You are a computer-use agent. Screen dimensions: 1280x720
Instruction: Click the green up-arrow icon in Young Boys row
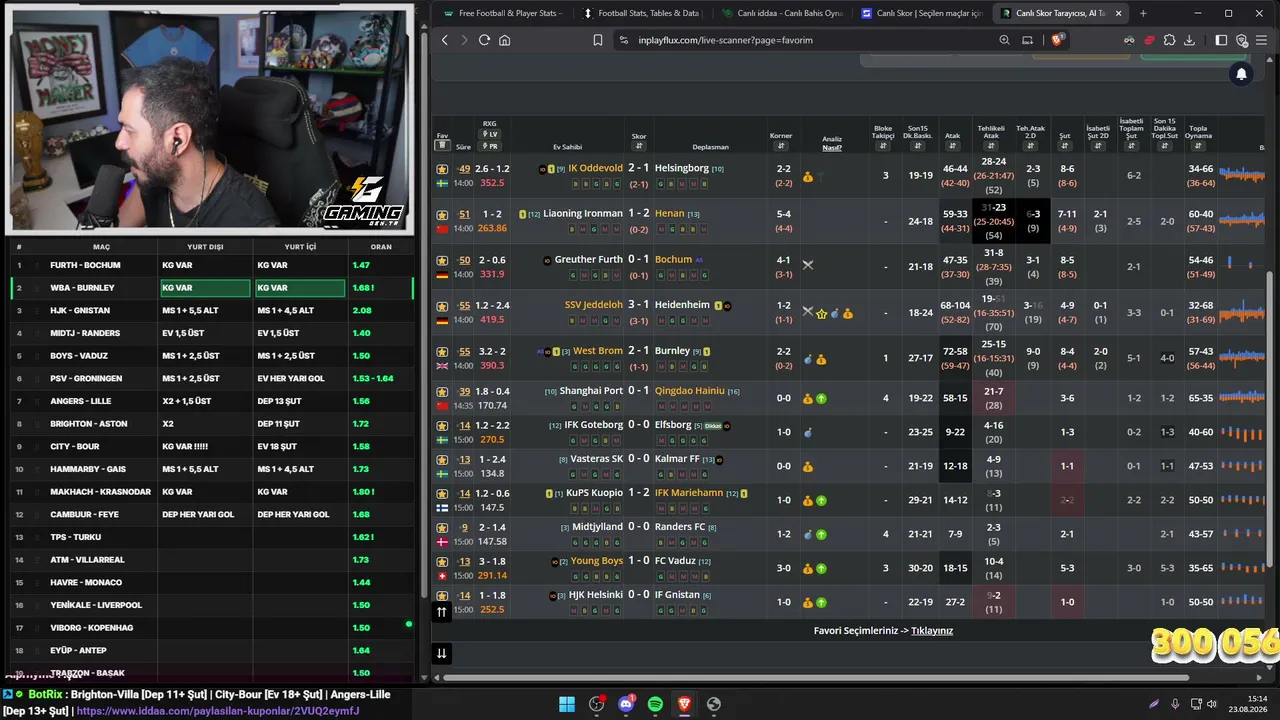pos(821,568)
